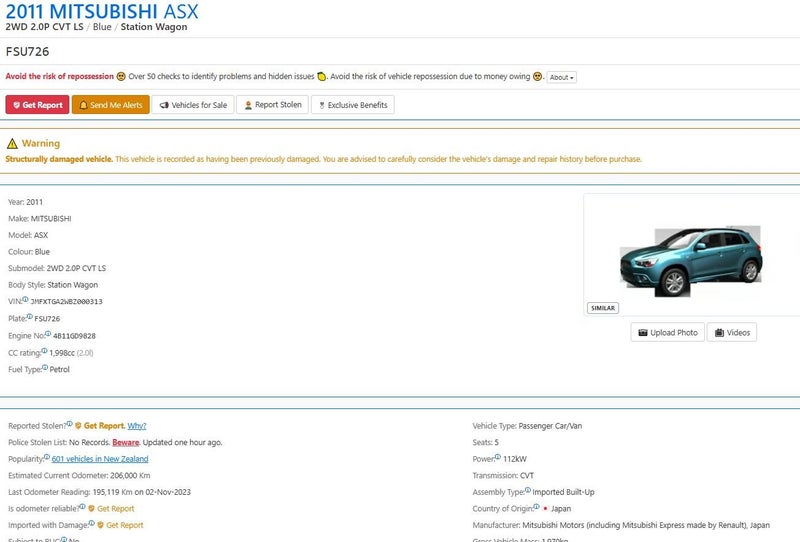
Task: Click the Submodel 2WD 2.0P CVT LS text
Action: [x=57, y=268]
